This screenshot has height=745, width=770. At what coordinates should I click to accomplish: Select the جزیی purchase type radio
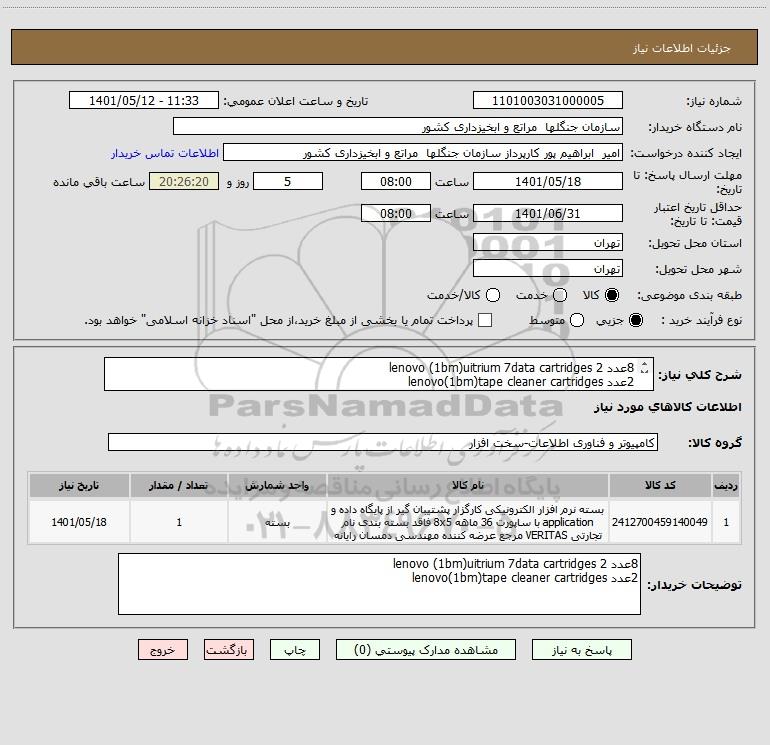point(635,320)
